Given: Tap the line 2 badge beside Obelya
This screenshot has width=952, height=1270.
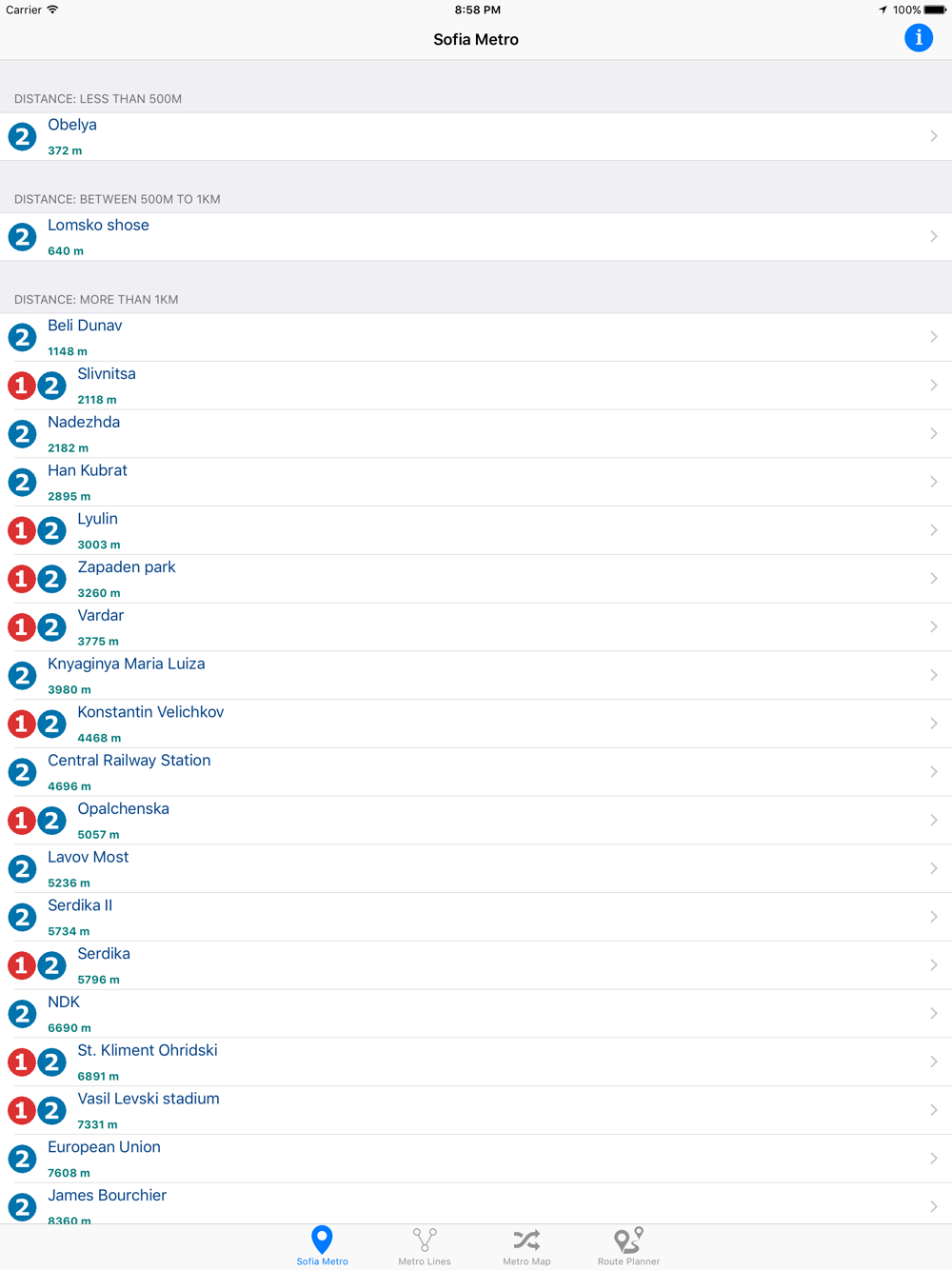Looking at the screenshot, I should pyautogui.click(x=22, y=136).
